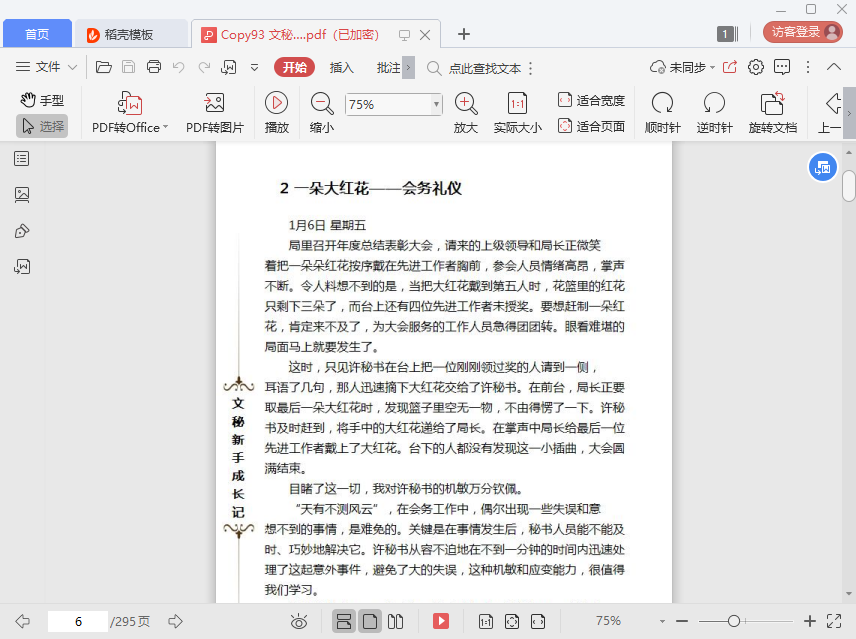
Task: Click the PDF转Office conversion icon
Action: [x=130, y=103]
